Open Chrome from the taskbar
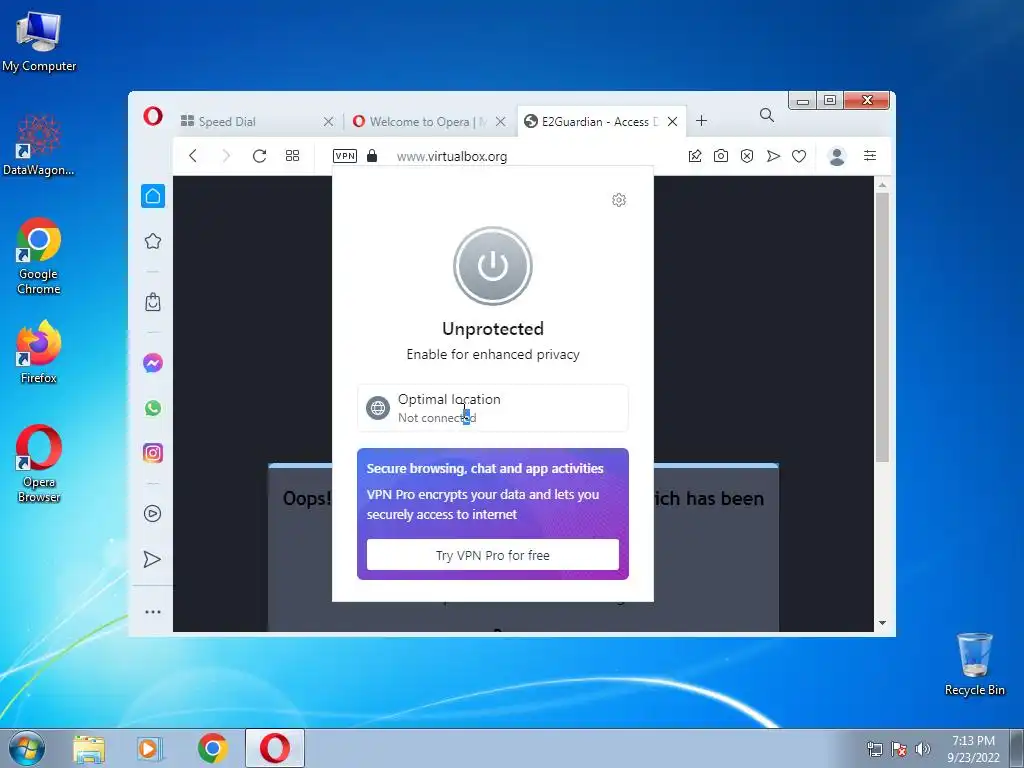1024x768 pixels. (213, 748)
